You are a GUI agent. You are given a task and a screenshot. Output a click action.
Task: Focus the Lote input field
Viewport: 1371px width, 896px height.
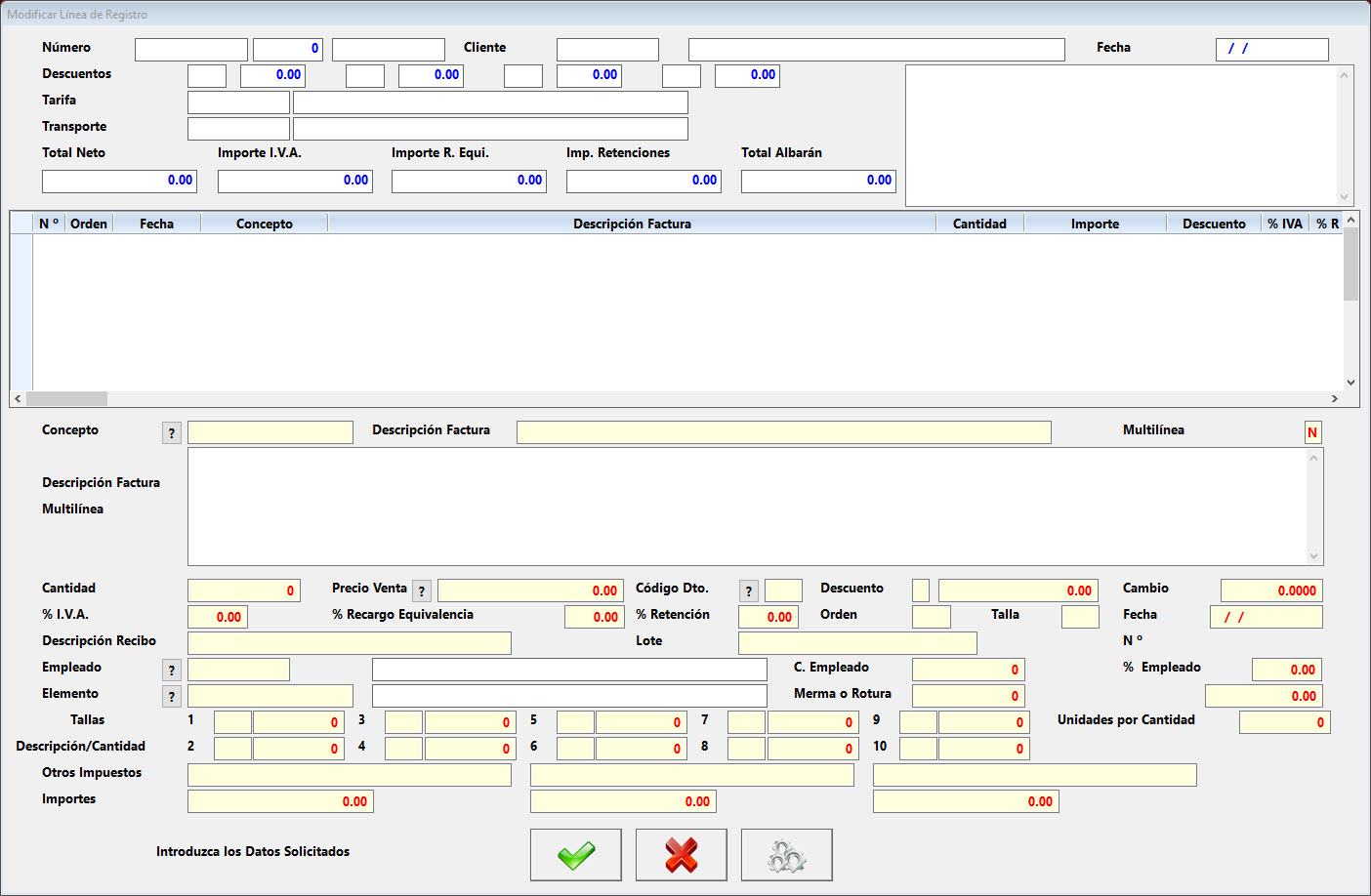tap(857, 643)
